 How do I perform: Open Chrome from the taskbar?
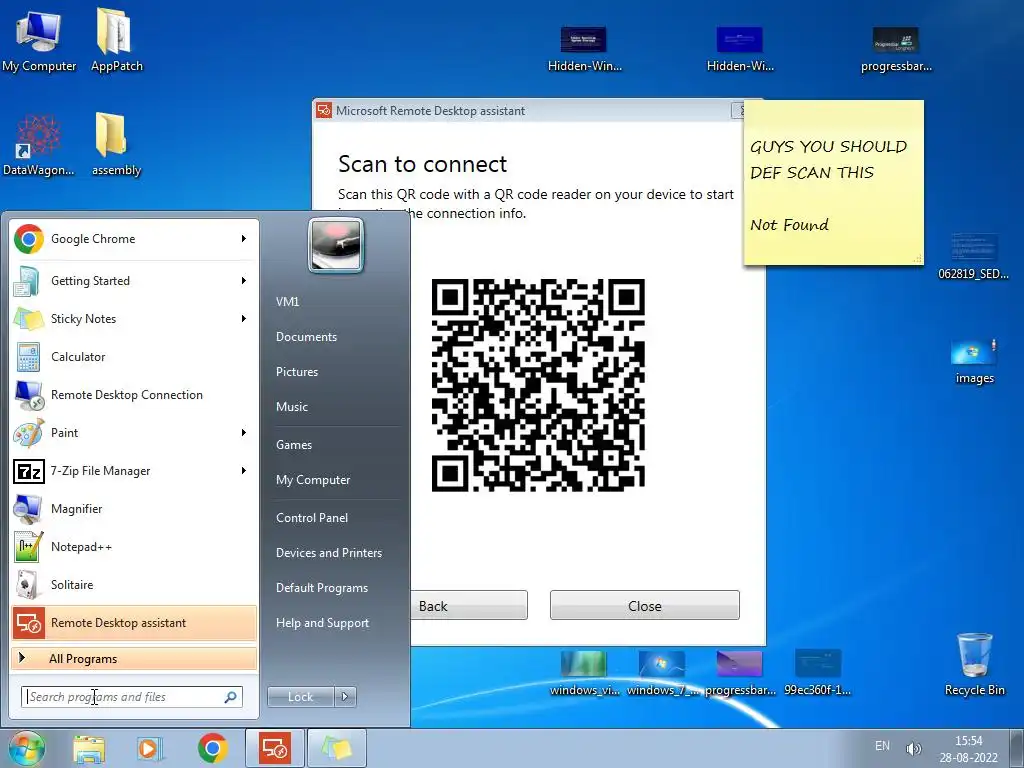click(212, 748)
